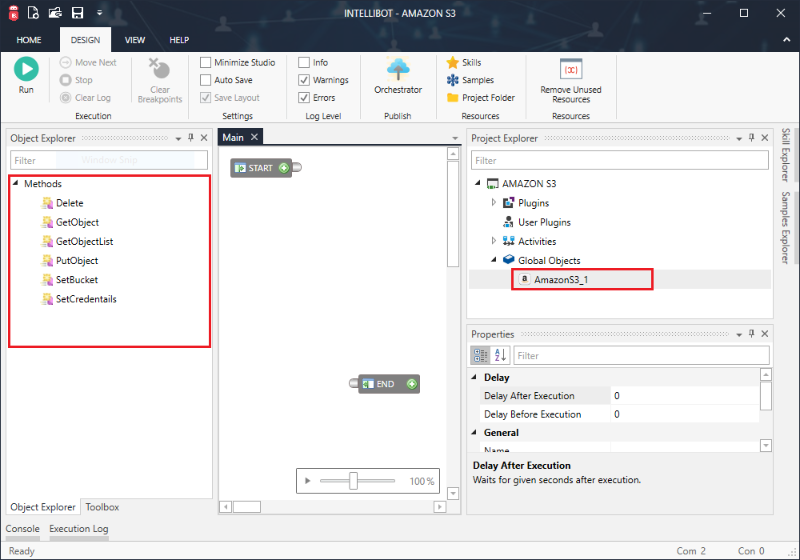Click categorized view icon in Properties
This screenshot has height=560, width=800.
point(481,355)
